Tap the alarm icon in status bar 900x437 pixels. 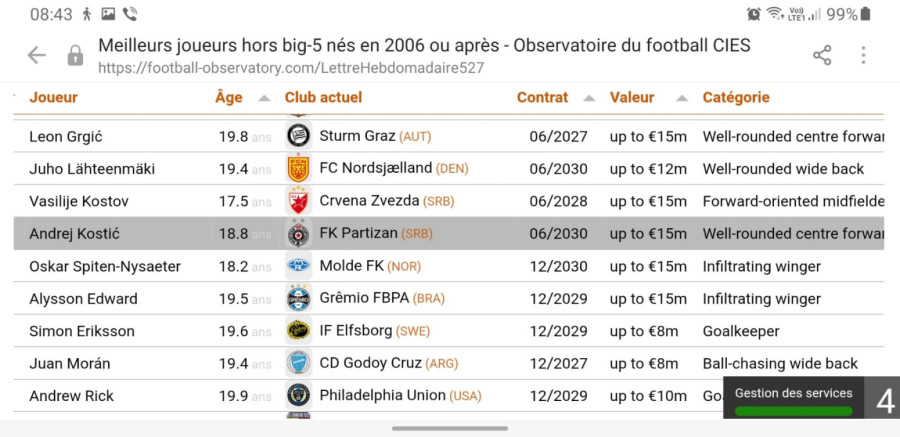click(x=753, y=14)
